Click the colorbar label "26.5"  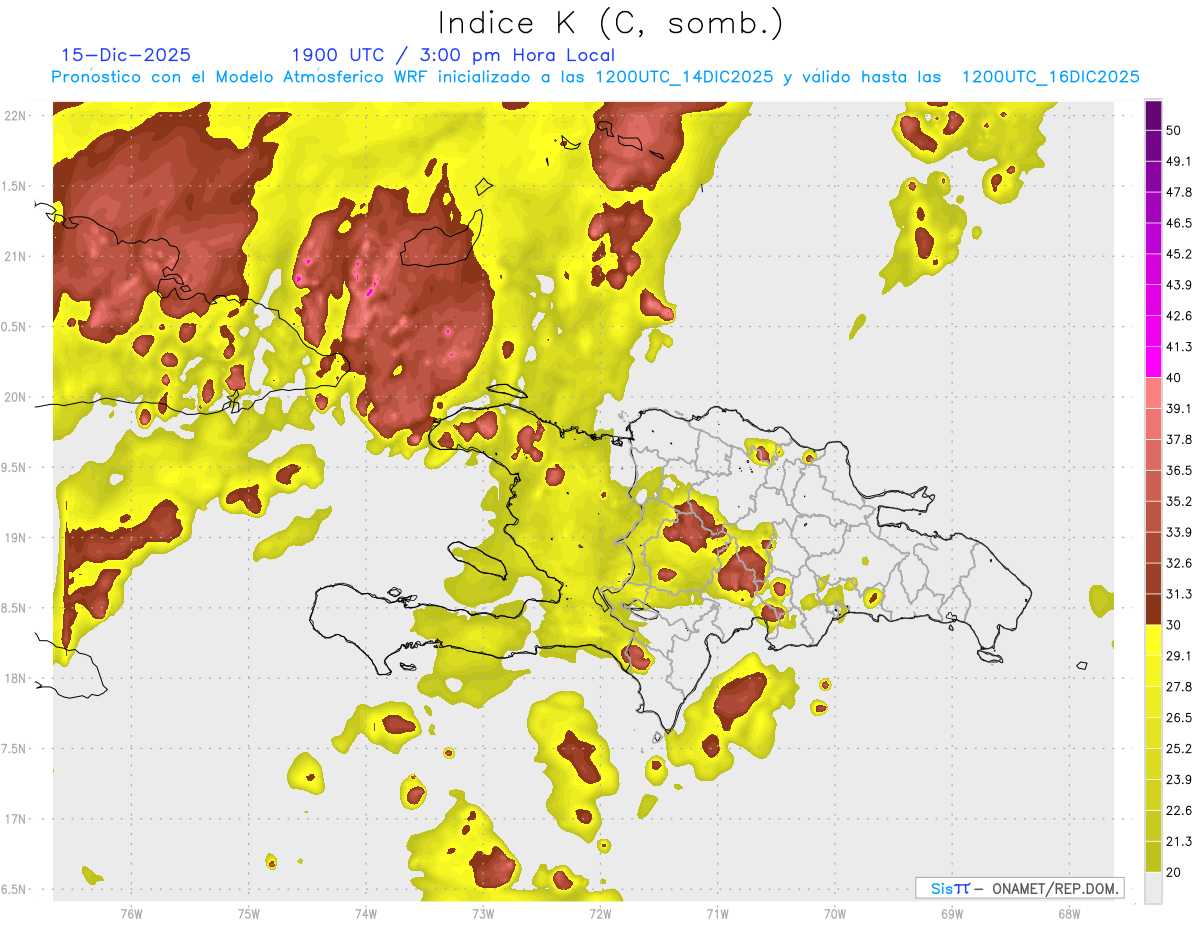pos(1179,718)
